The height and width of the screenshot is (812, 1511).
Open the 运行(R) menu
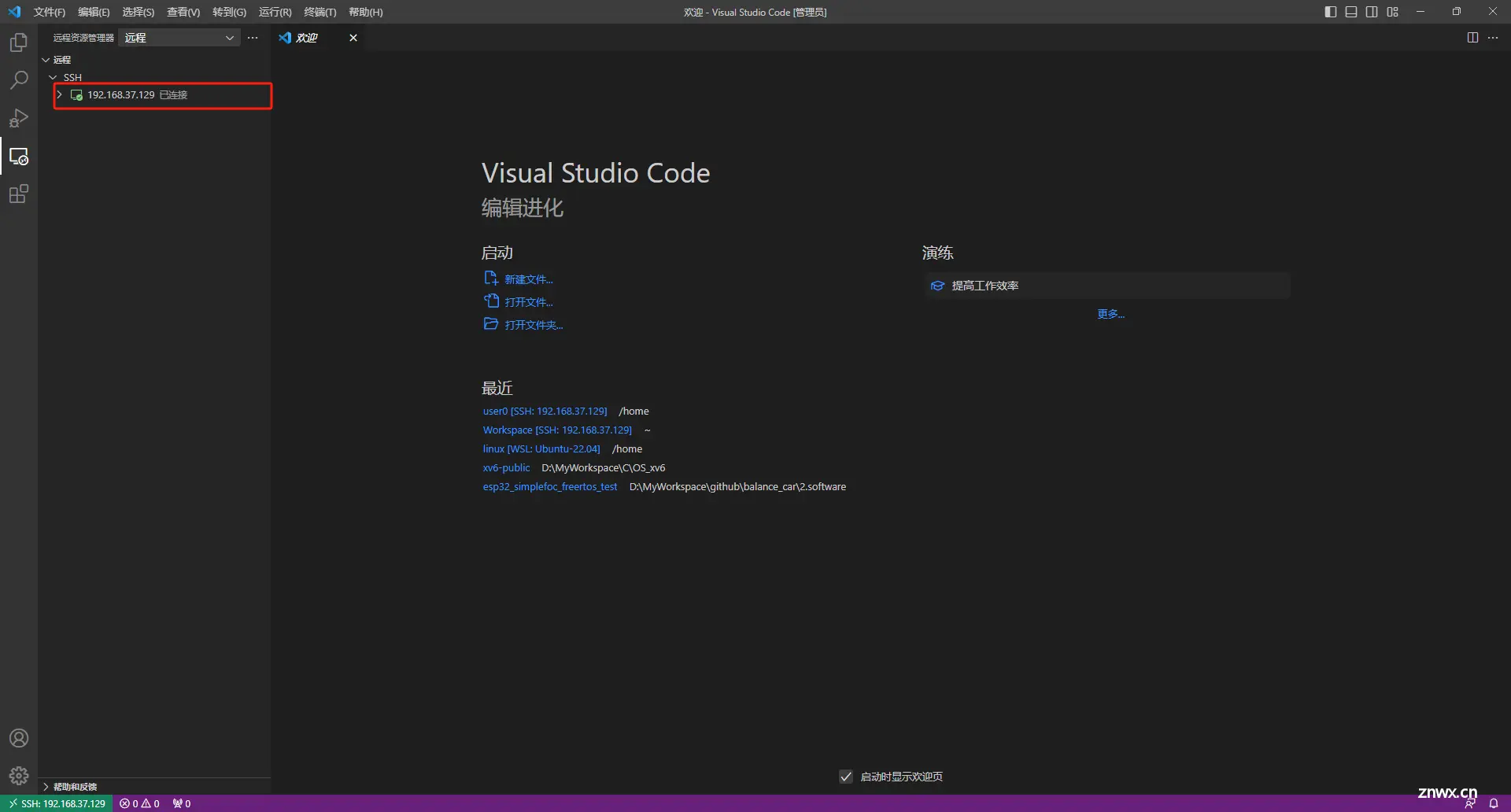(x=275, y=12)
